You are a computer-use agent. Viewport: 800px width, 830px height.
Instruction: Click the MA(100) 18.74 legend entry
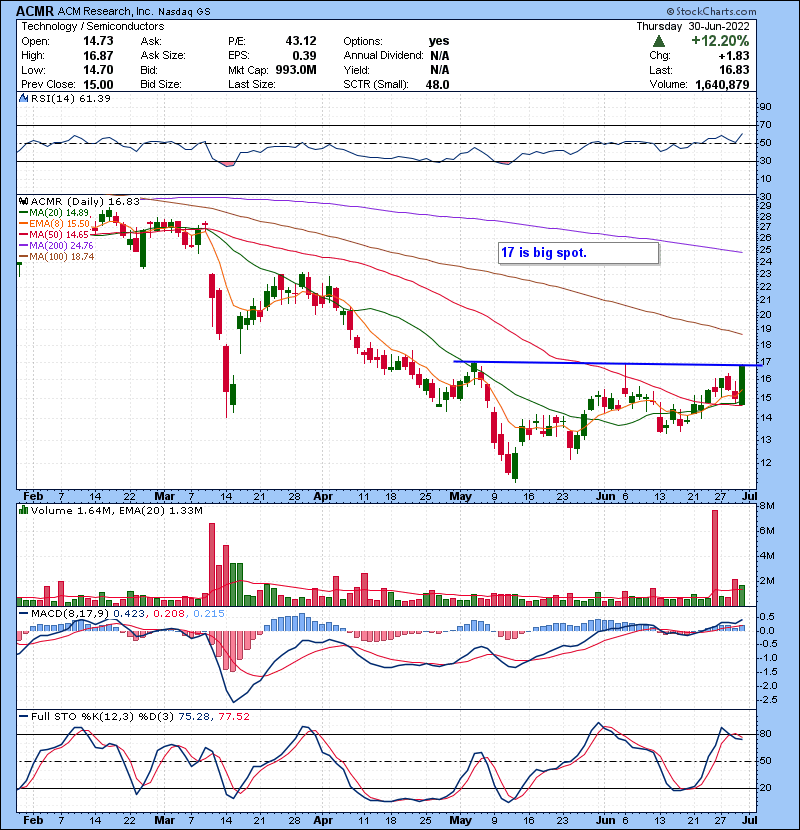click(x=57, y=257)
